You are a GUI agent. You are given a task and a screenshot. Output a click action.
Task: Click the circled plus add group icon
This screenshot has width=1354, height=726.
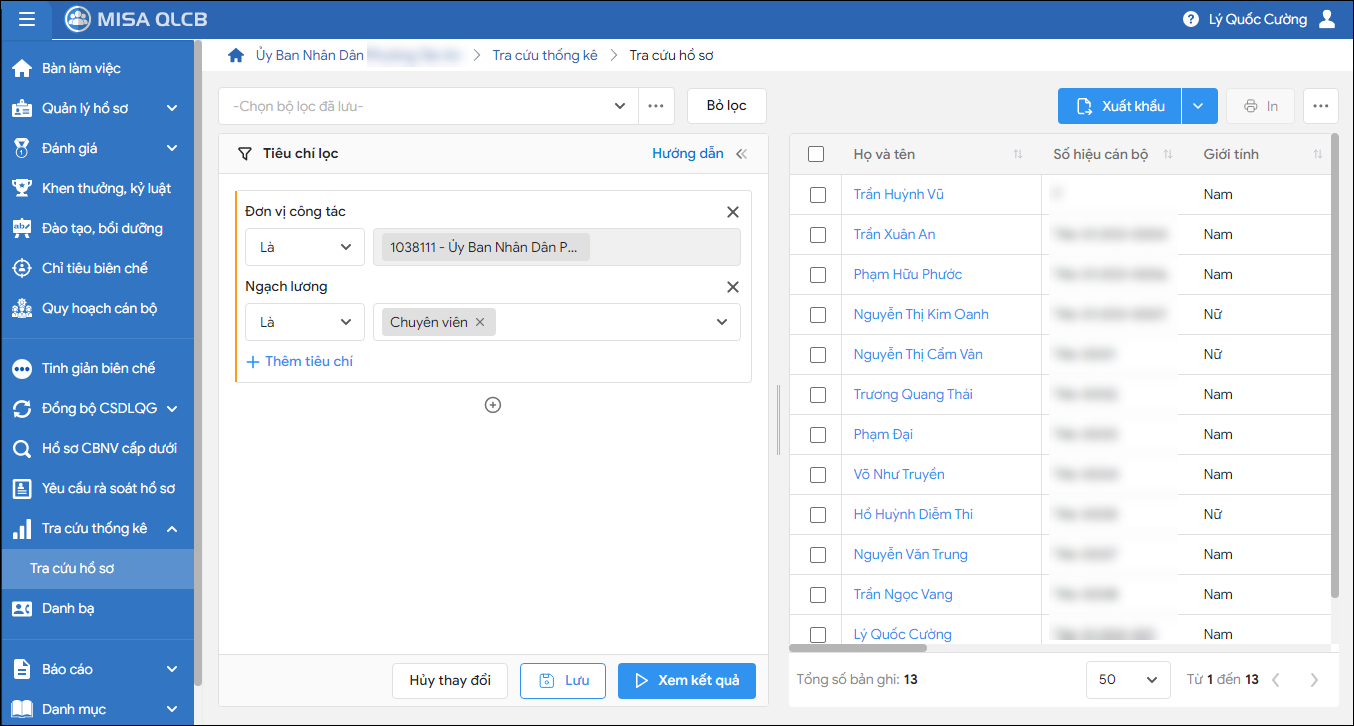[492, 405]
